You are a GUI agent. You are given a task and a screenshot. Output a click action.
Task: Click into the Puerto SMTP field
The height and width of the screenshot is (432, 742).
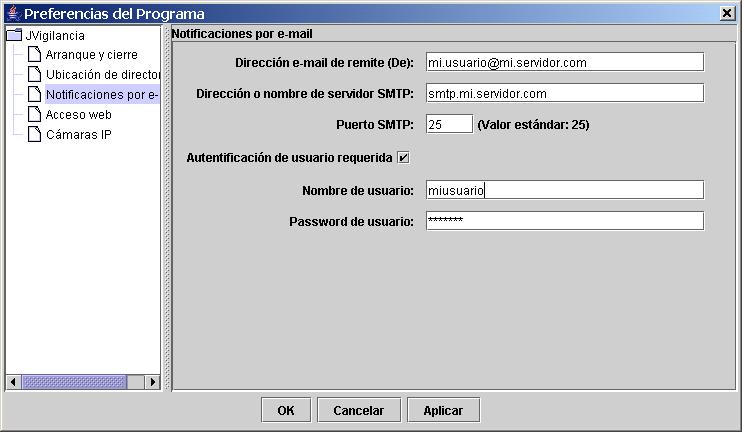click(x=449, y=124)
